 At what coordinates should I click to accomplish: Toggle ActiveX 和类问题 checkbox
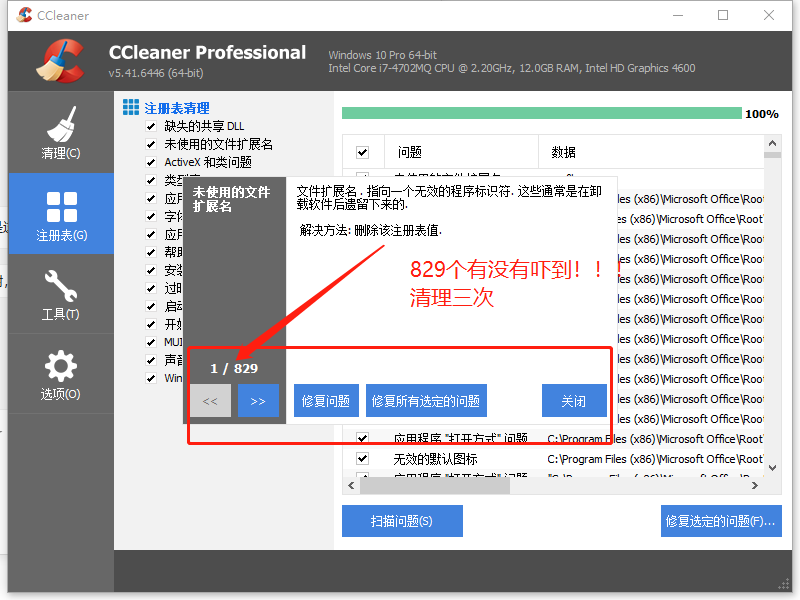tap(151, 162)
